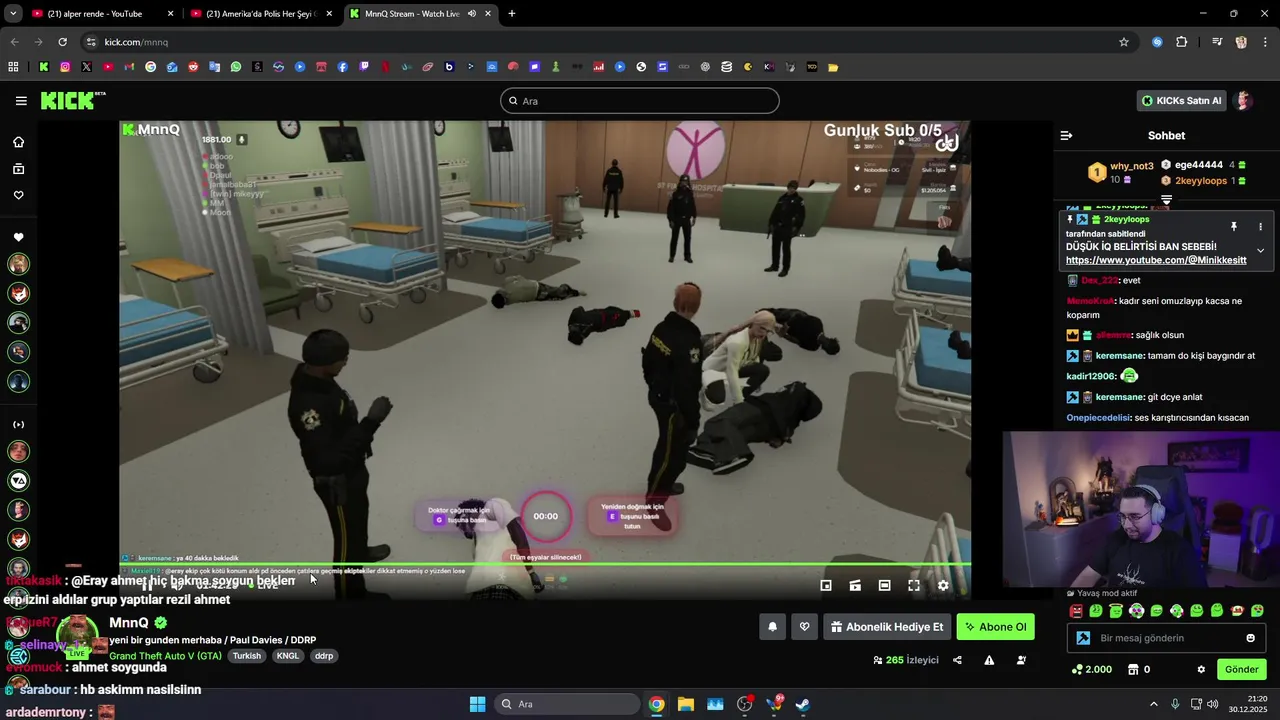
Task: Open the Twitch bookmark
Action: click(364, 67)
